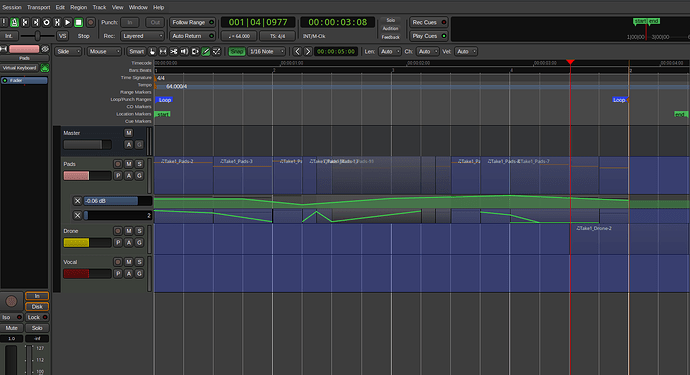
Task: Select the Internal Edit tool
Action: pyautogui.click(x=217, y=51)
